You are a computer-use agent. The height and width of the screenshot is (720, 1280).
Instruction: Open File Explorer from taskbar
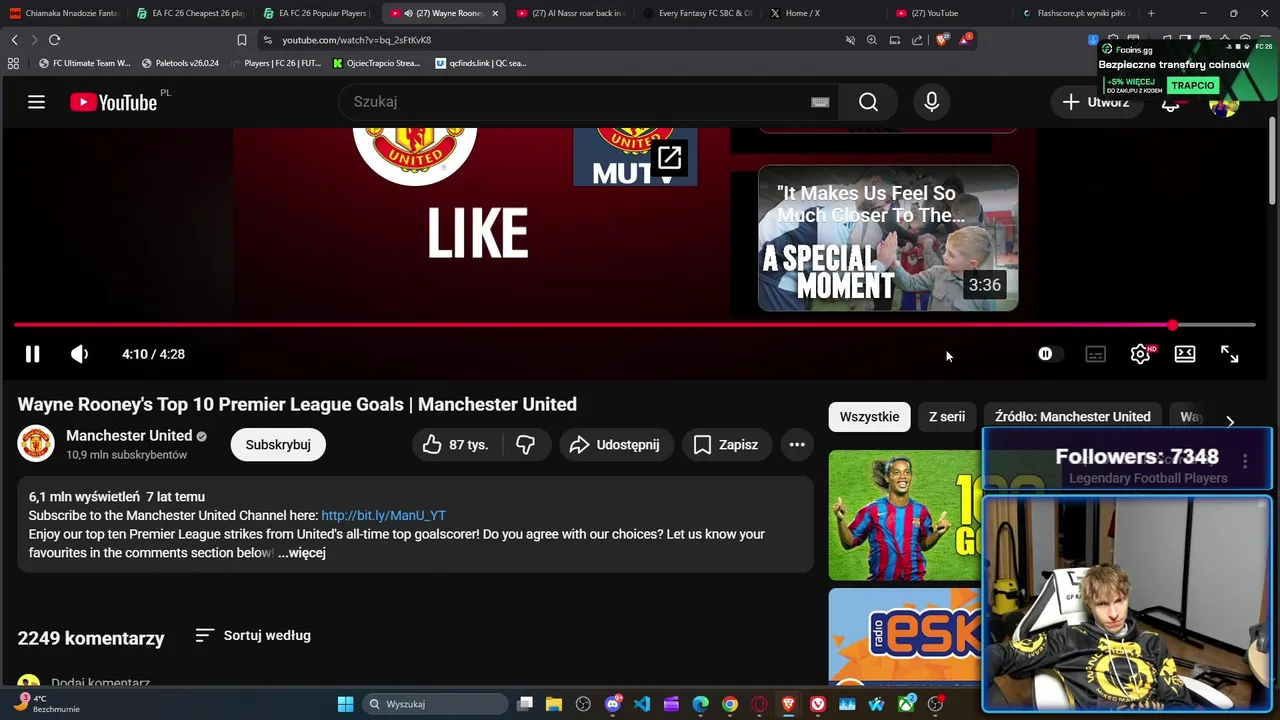pyautogui.click(x=553, y=704)
